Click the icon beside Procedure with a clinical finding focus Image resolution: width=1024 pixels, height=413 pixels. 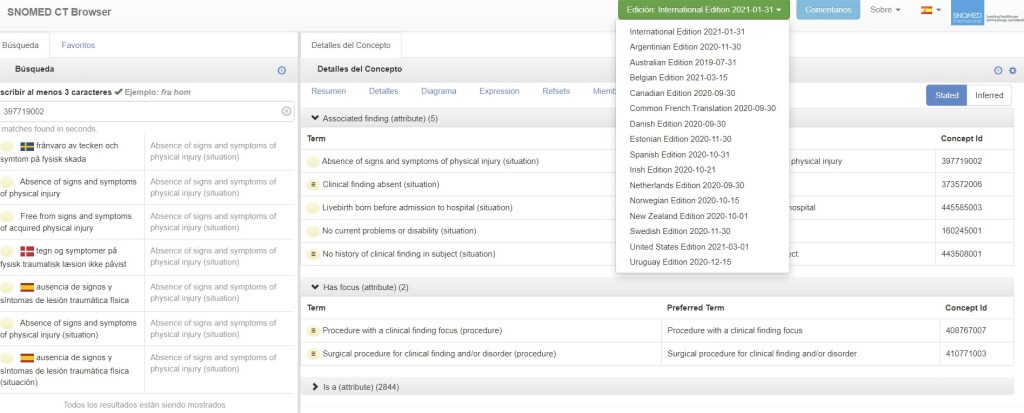[x=313, y=330]
